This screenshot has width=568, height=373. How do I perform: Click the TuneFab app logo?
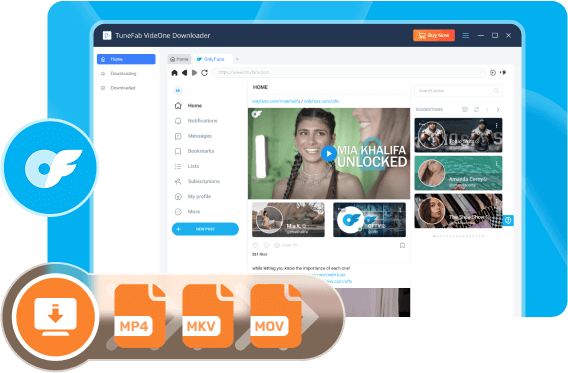107,35
